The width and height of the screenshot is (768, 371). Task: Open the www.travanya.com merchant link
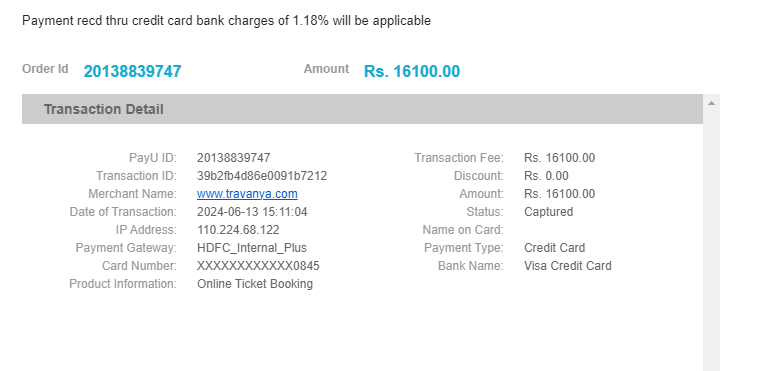point(247,194)
